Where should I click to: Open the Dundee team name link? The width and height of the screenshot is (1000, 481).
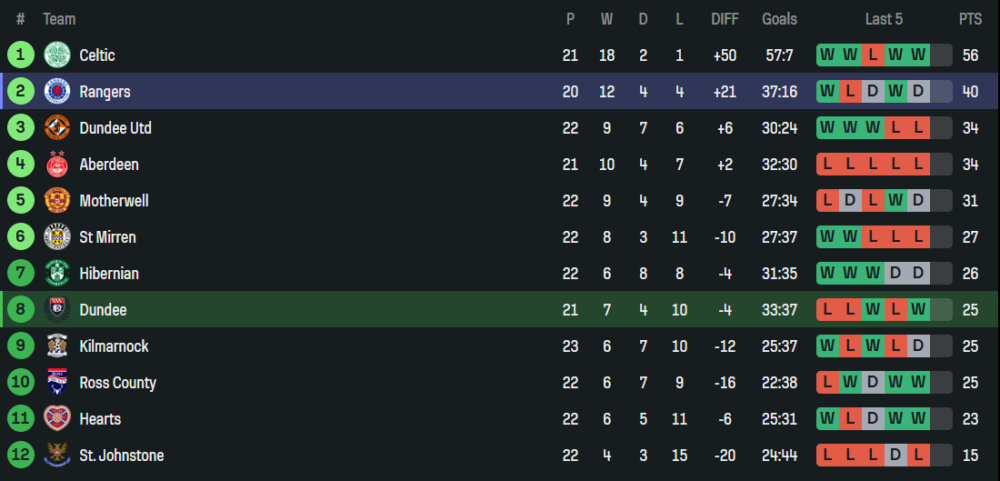(103, 310)
